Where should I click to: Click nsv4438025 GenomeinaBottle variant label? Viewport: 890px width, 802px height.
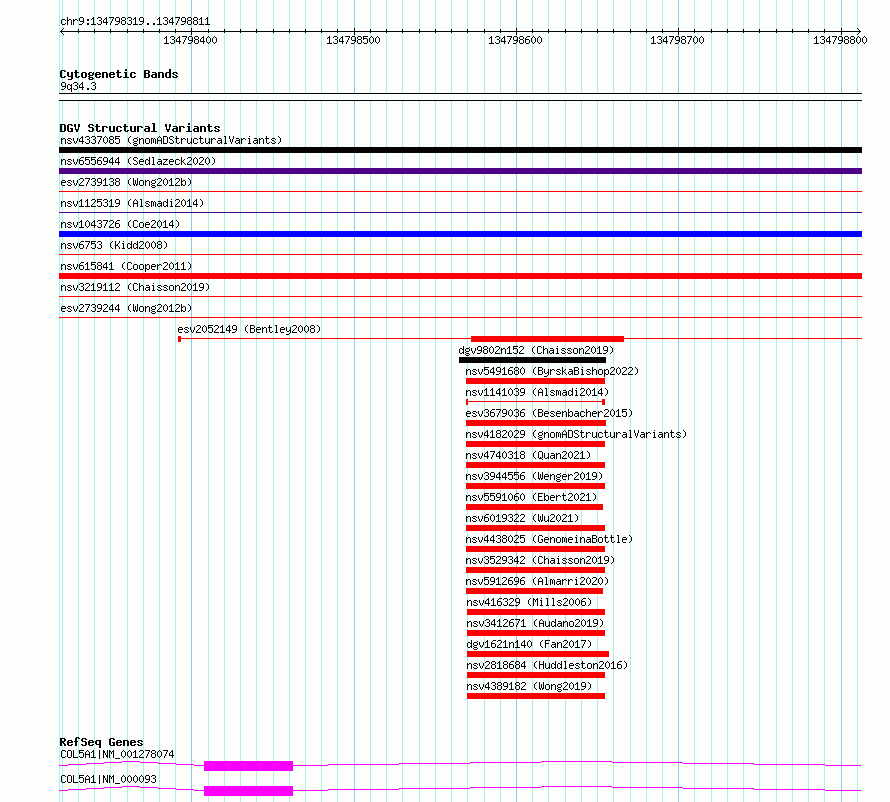549,539
